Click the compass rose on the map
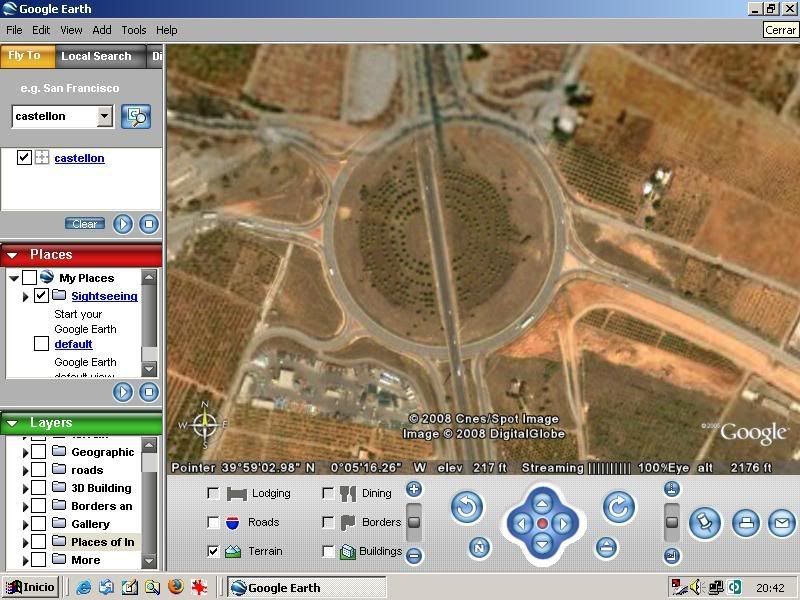Screen dimensions: 800x600 (x=205, y=424)
